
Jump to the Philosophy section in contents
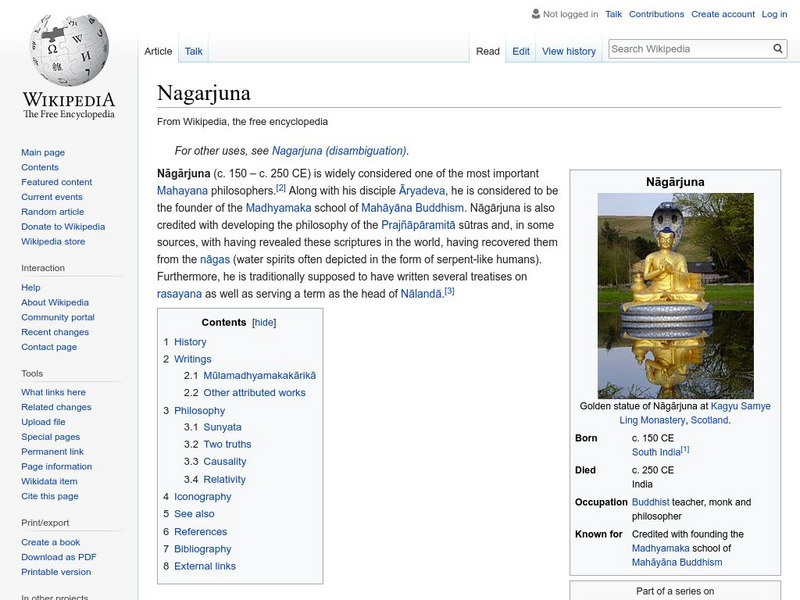pos(199,411)
